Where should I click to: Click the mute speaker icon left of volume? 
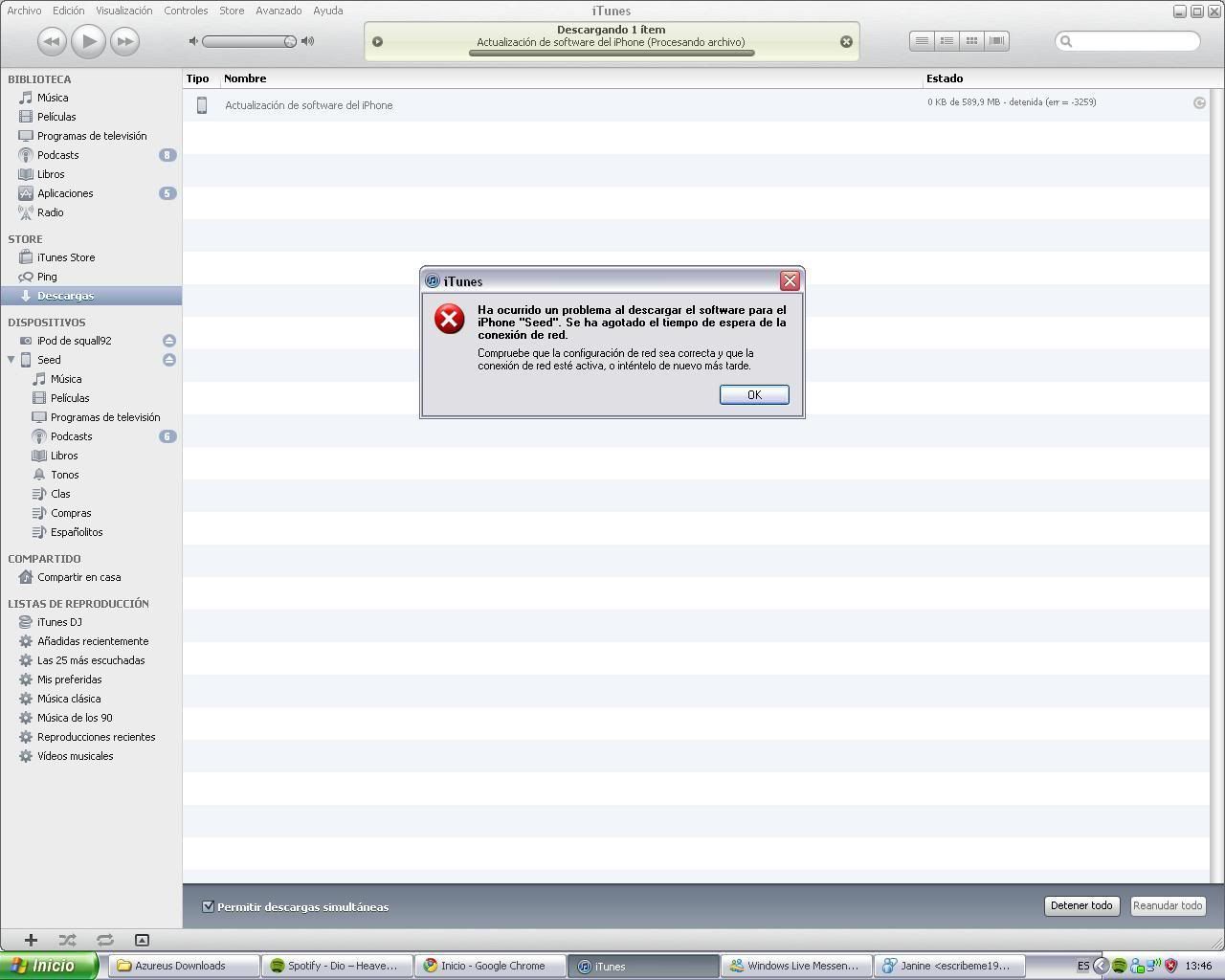tap(193, 41)
